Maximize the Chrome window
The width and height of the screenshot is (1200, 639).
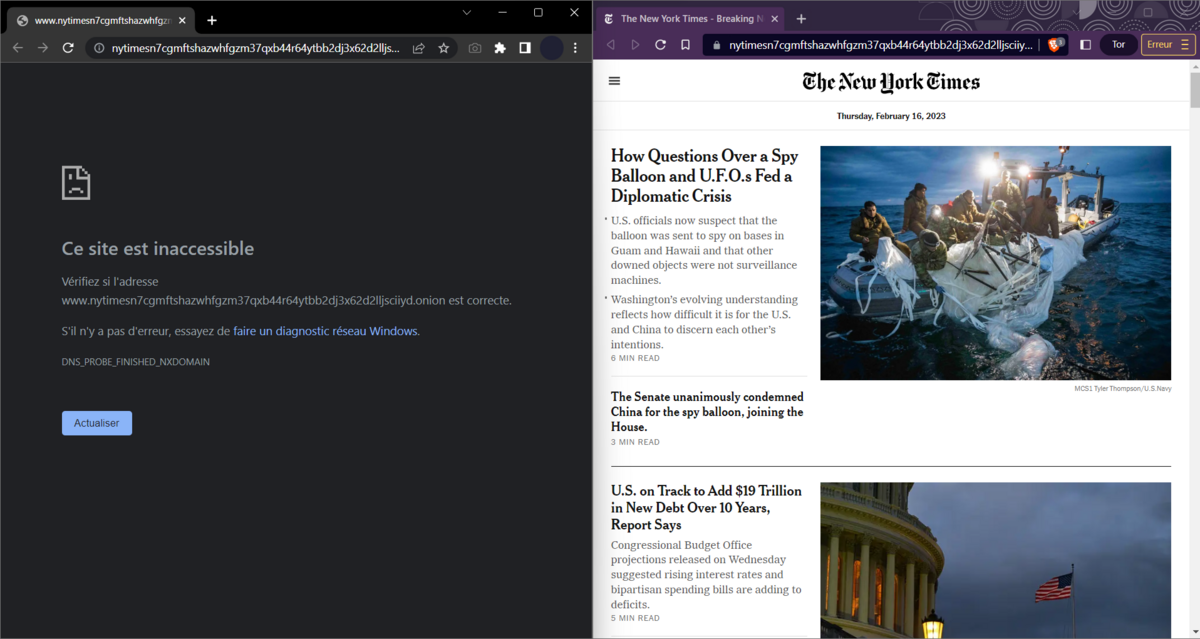[x=538, y=12]
